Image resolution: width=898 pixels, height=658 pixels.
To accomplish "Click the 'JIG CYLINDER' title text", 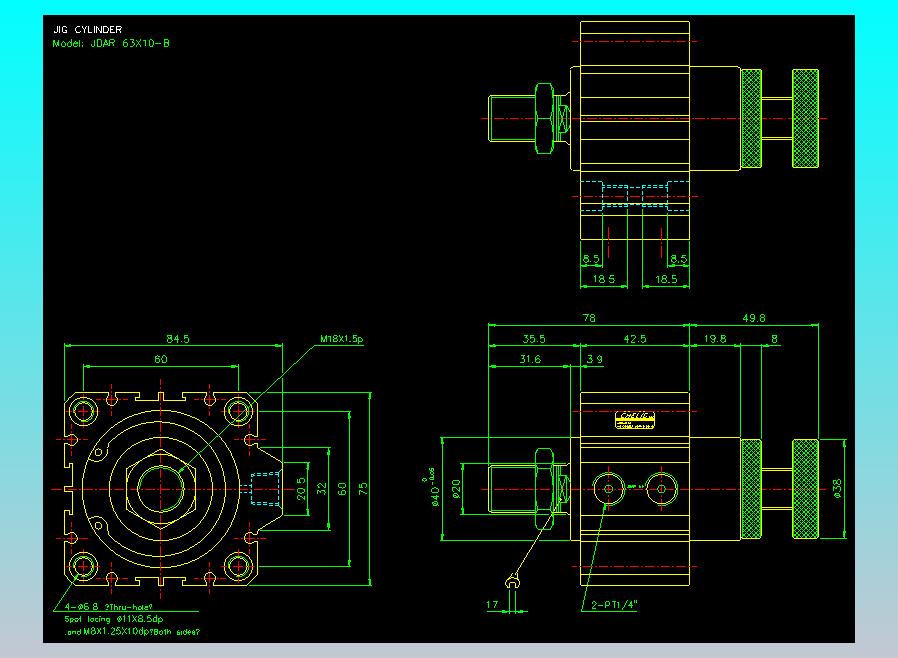I will pos(88,30).
